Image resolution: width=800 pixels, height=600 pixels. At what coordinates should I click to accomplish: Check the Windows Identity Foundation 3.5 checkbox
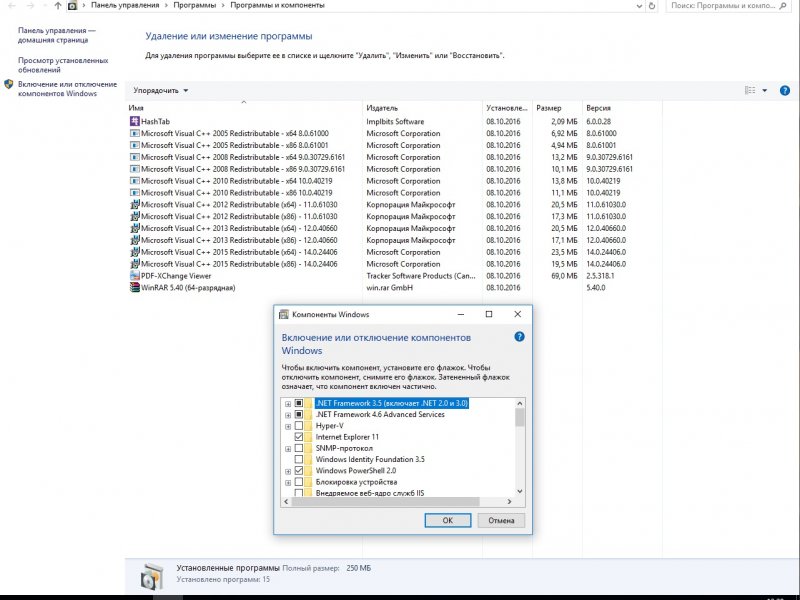299,459
